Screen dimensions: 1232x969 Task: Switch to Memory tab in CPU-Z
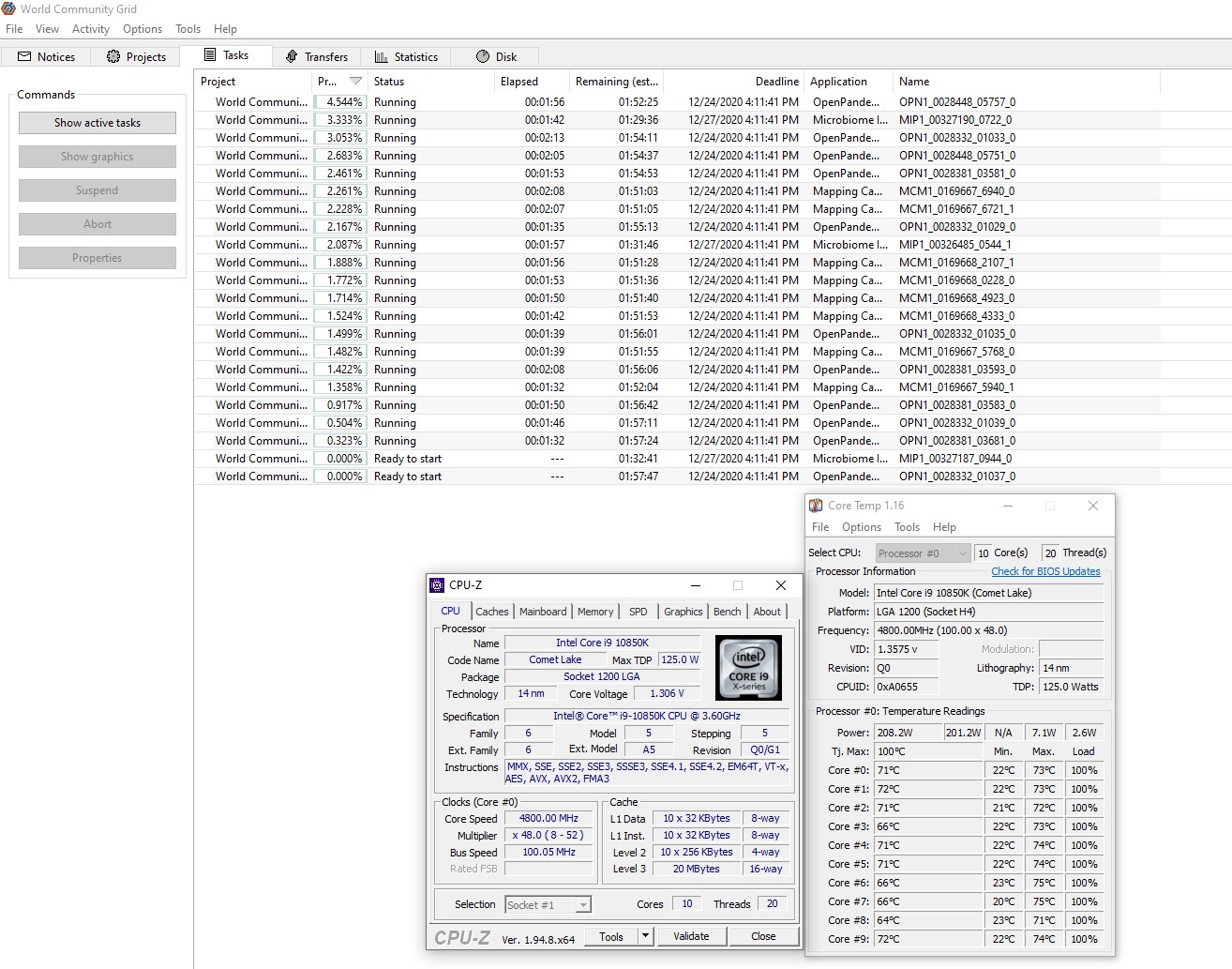point(595,612)
